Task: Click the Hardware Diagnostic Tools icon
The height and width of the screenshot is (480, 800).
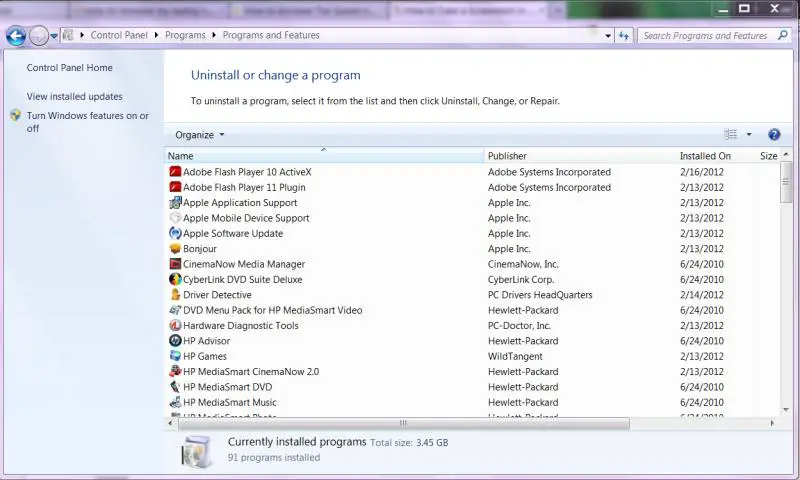Action: [175, 325]
